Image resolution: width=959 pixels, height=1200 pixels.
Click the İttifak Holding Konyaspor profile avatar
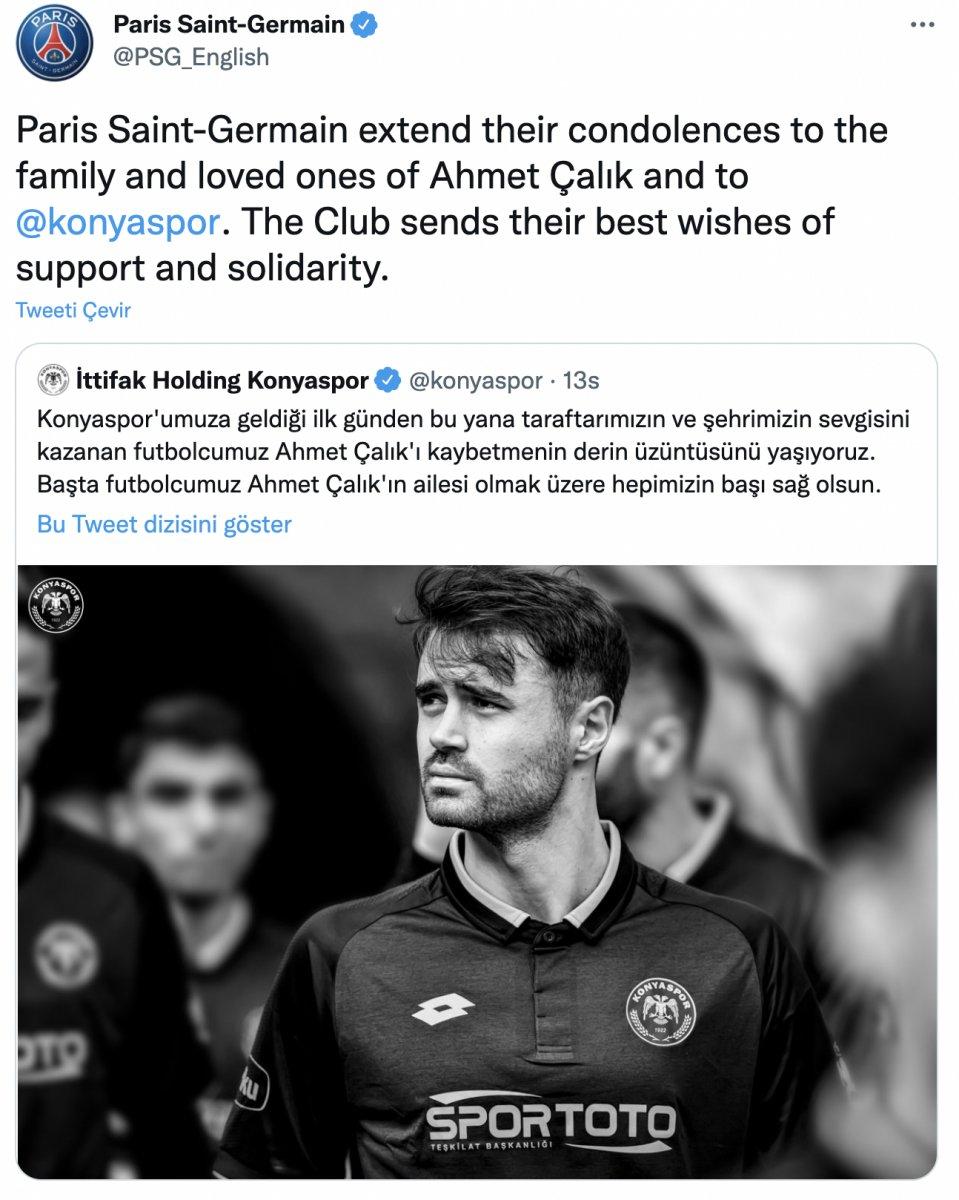point(55,377)
